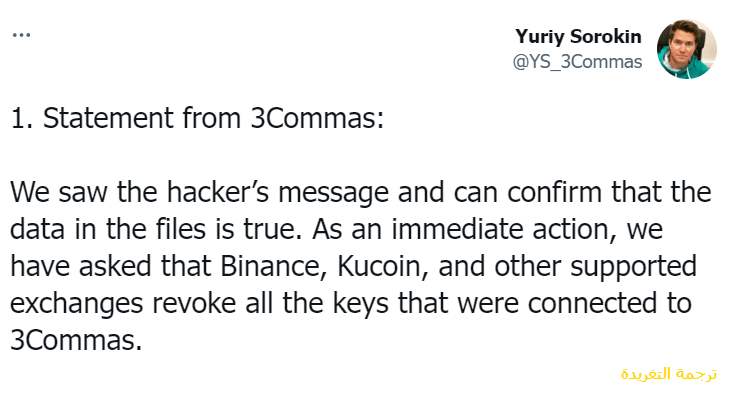734x394 pixels.
Task: Click the word 'keys' in the tweet body
Action: 361,305
